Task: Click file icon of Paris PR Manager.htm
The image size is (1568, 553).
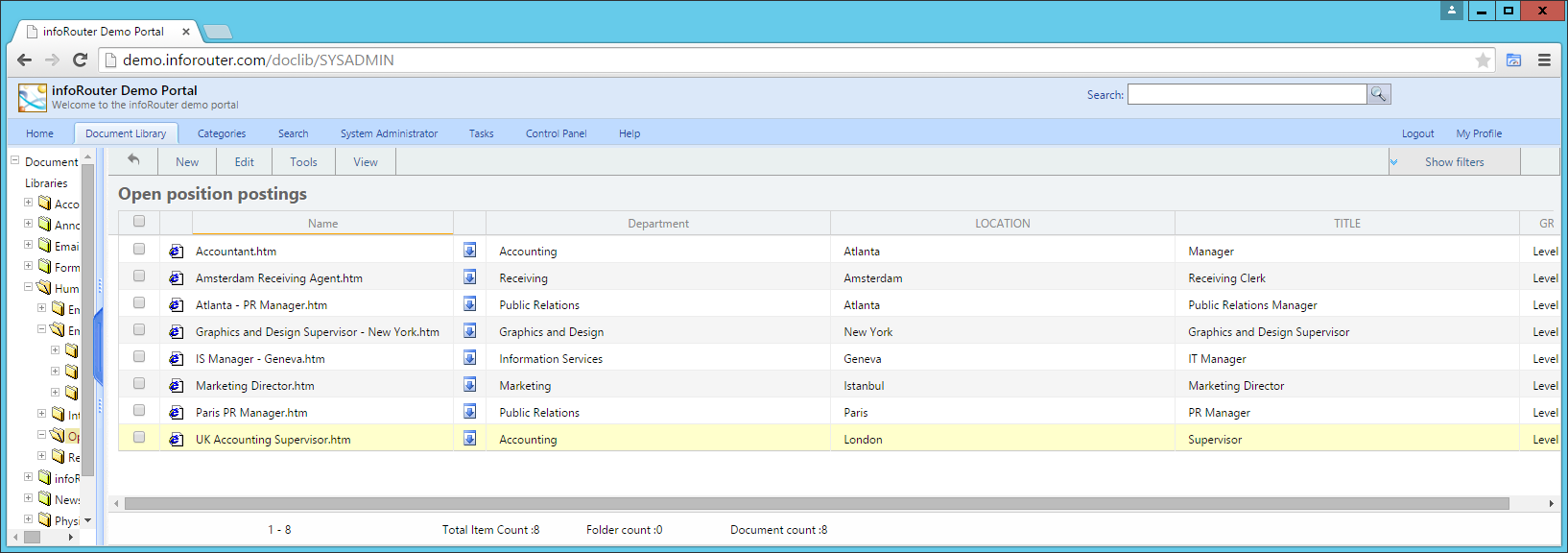Action: click(x=177, y=413)
